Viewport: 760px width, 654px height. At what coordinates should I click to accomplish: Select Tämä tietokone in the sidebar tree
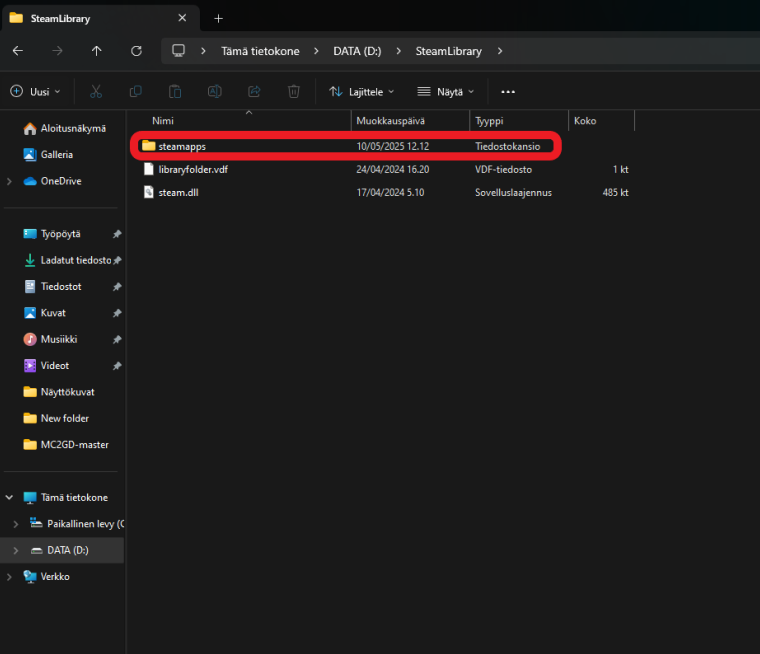(66, 497)
